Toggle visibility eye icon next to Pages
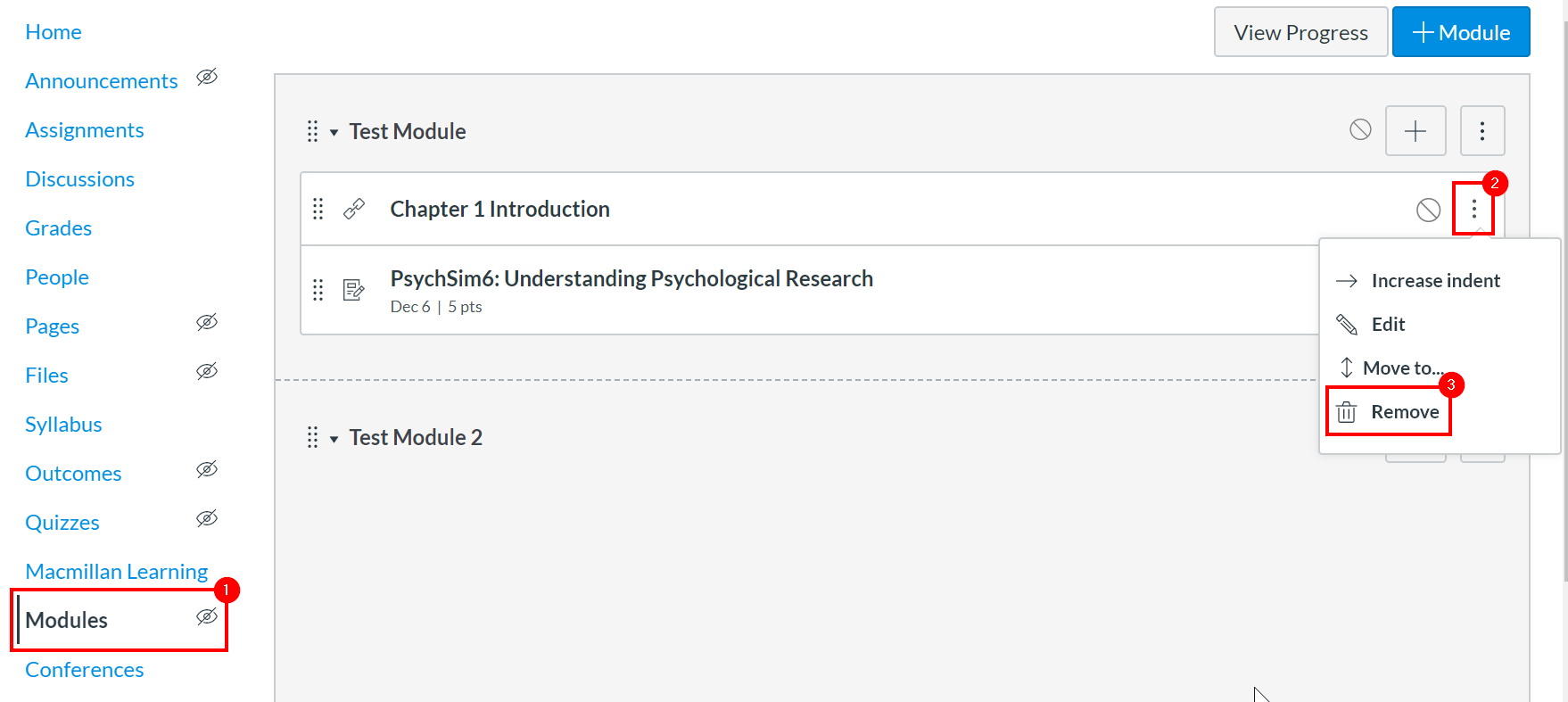Image resolution: width=1568 pixels, height=702 pixels. pos(206,322)
